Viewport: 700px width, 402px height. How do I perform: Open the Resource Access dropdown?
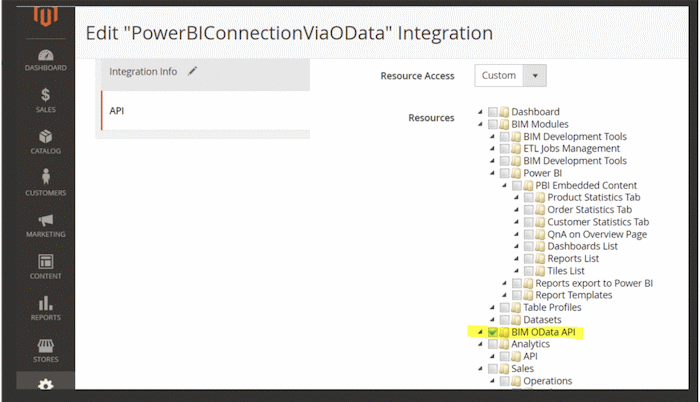pyautogui.click(x=510, y=75)
